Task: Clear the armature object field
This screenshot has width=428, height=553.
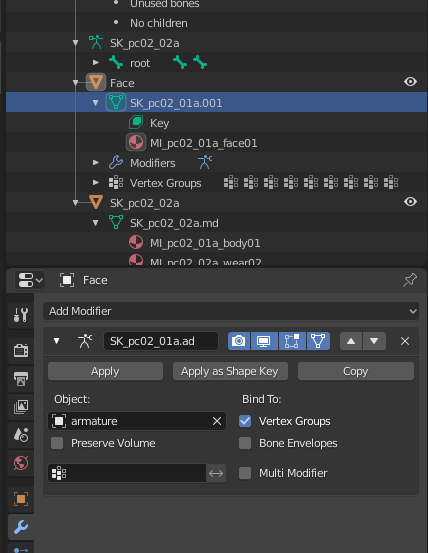Action: coord(217,421)
